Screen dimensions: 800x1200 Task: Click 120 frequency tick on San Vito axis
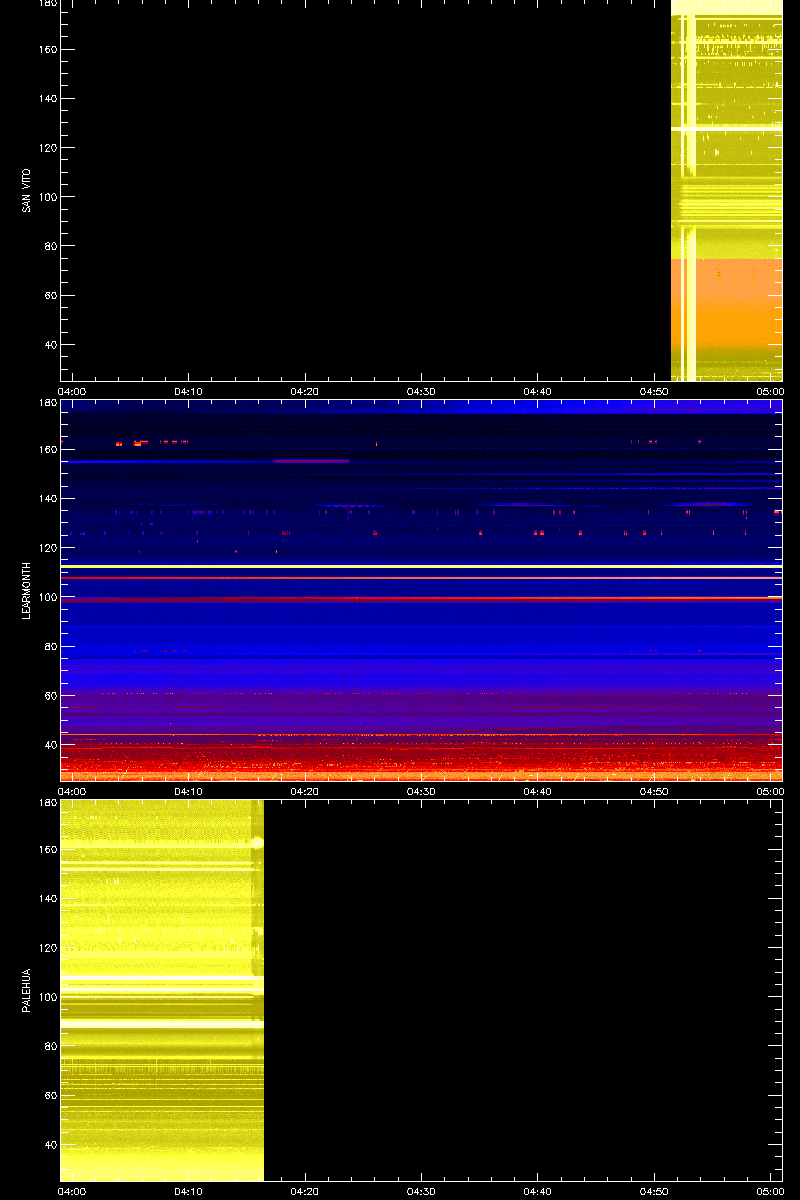[x=47, y=148]
